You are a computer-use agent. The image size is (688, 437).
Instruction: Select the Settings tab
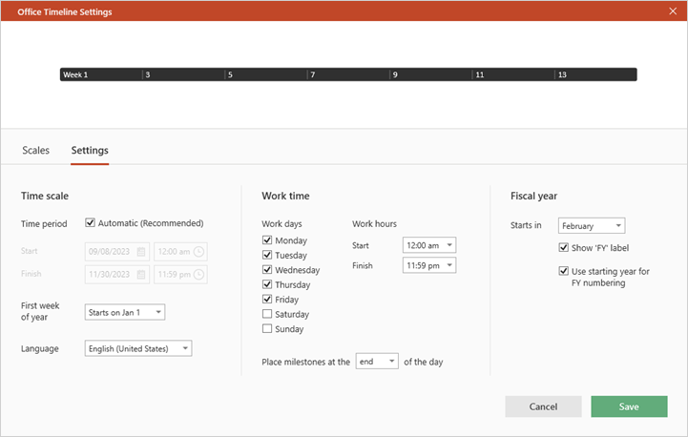tap(90, 150)
